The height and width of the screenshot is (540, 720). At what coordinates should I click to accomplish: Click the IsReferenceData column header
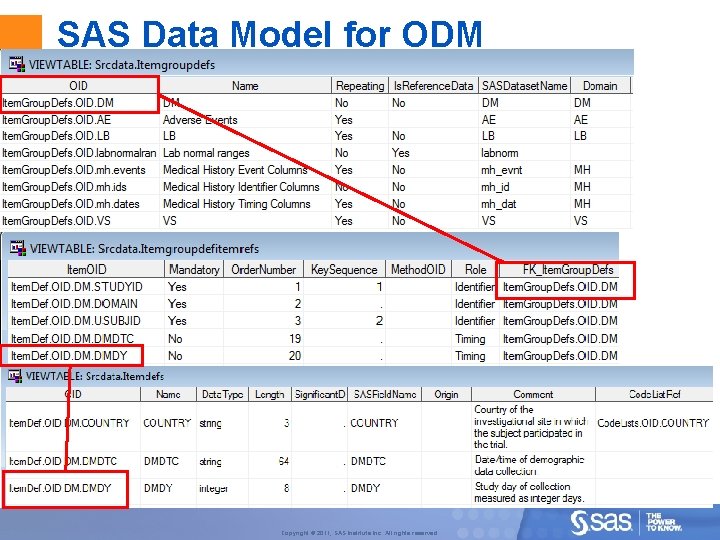[x=433, y=85]
